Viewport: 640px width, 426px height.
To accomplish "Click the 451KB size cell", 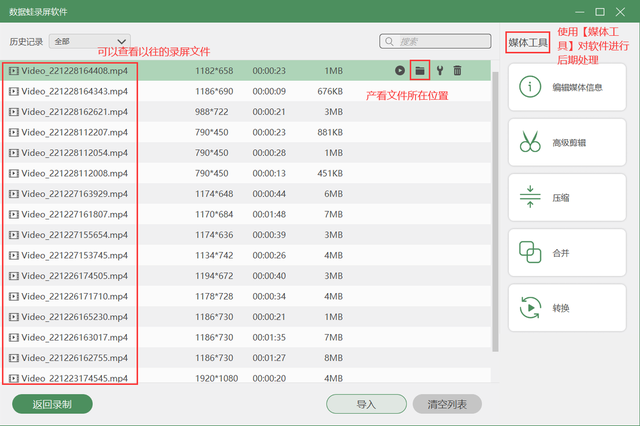I will pos(330,173).
